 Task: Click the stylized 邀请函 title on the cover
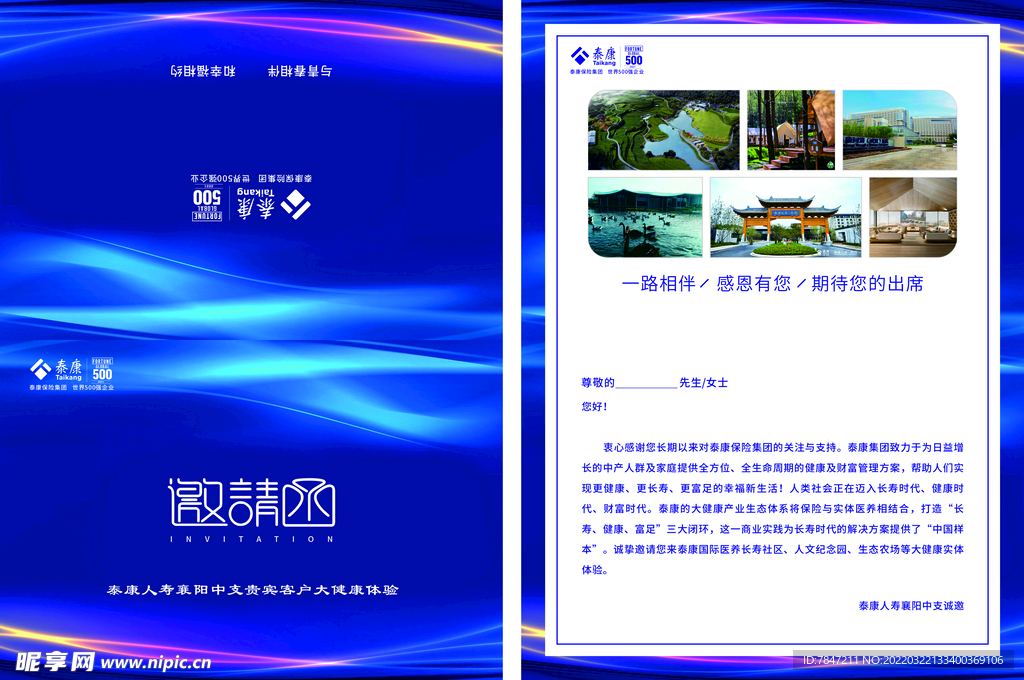252,502
